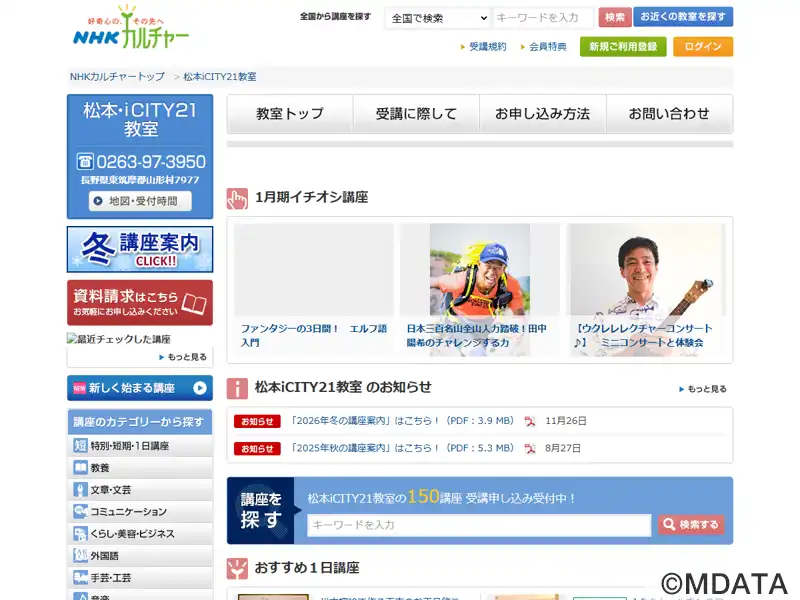Click the コミュニケーション category icon

coord(81,512)
